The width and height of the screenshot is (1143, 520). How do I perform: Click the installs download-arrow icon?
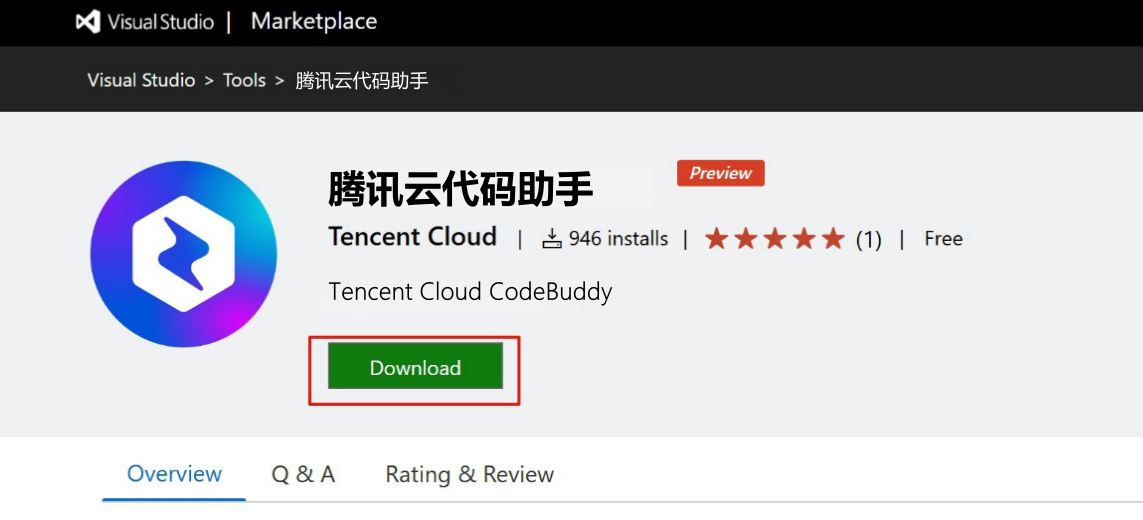coord(552,238)
